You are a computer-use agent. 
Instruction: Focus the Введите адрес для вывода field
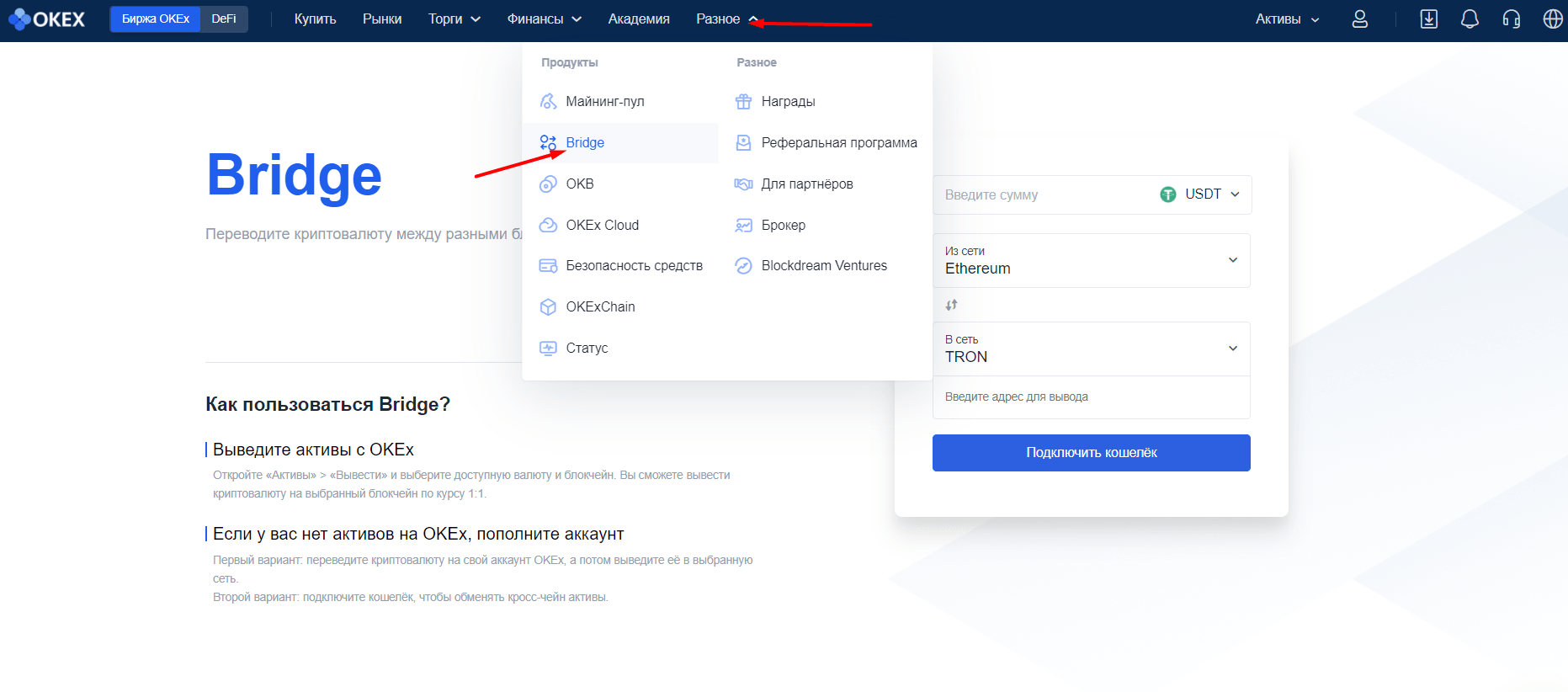click(x=1091, y=397)
